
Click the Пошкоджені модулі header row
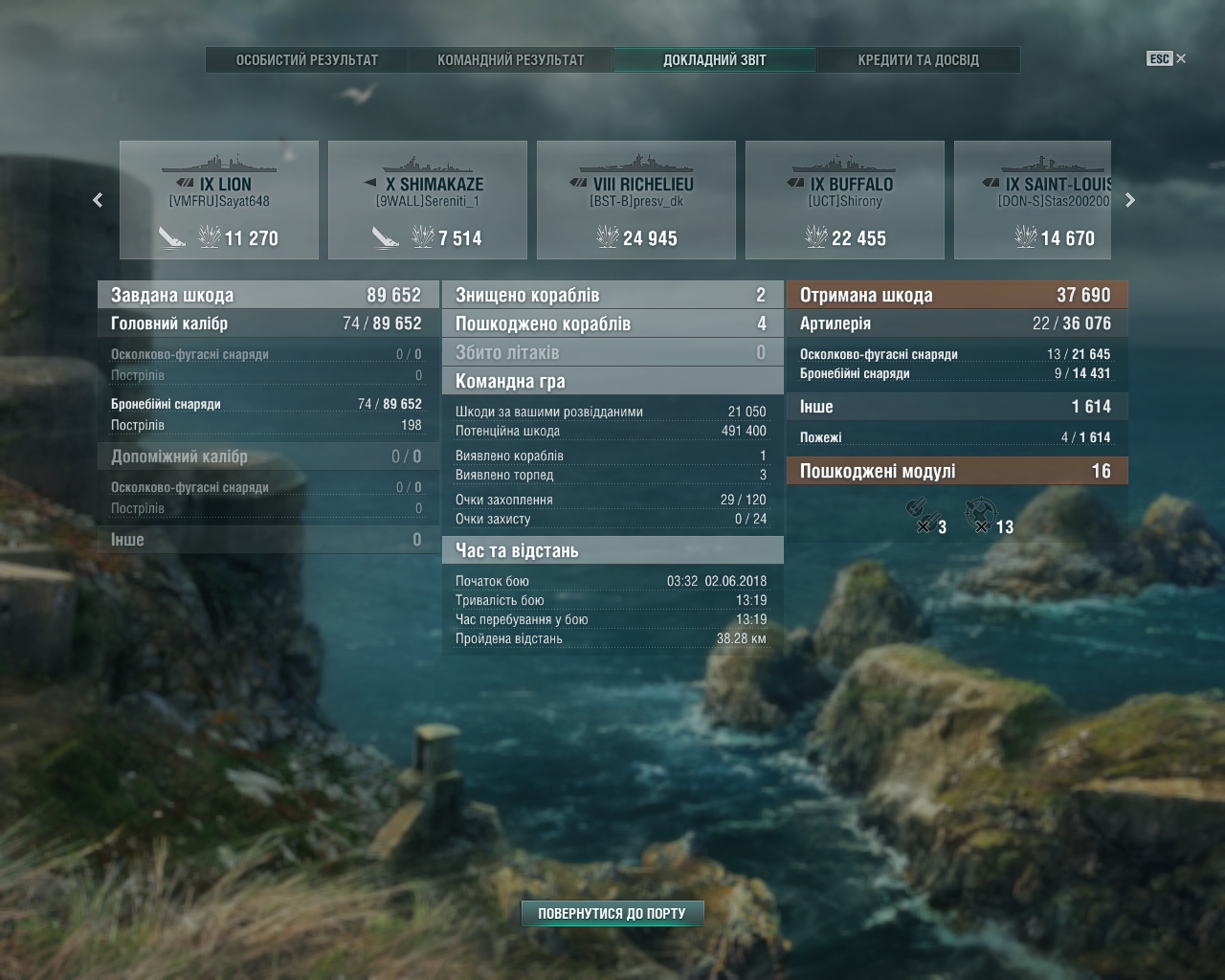point(957,471)
